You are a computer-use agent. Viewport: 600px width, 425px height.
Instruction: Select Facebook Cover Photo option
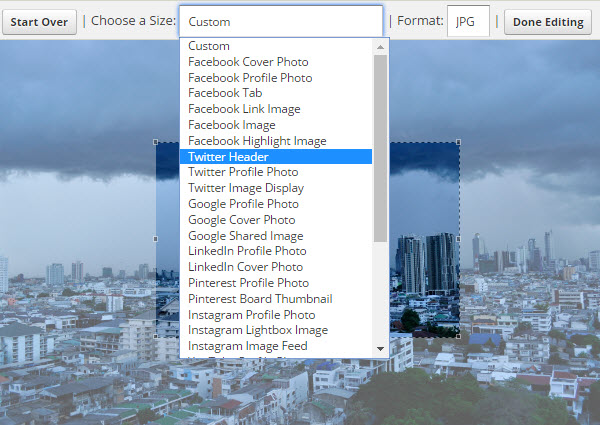(x=276, y=62)
